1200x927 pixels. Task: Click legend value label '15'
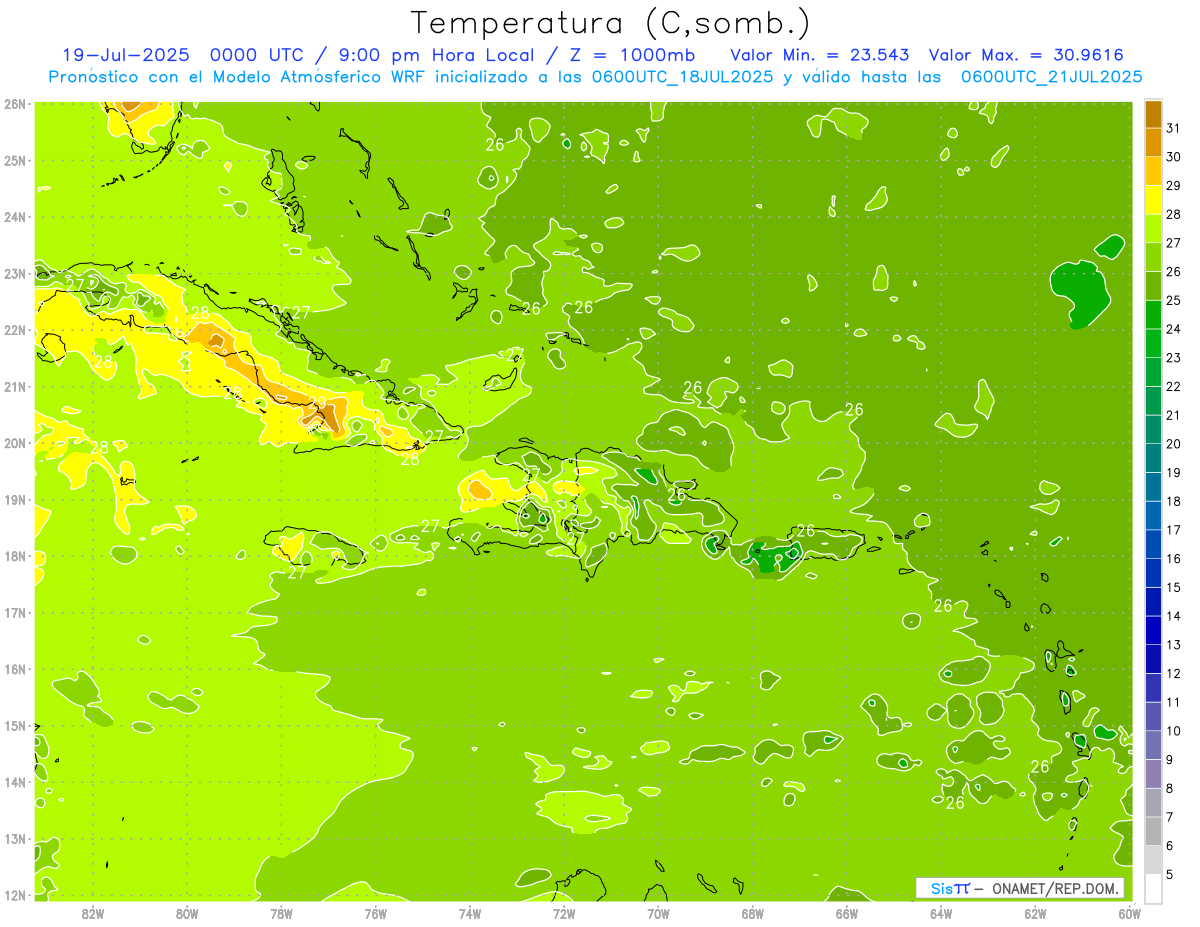pyautogui.click(x=1173, y=587)
